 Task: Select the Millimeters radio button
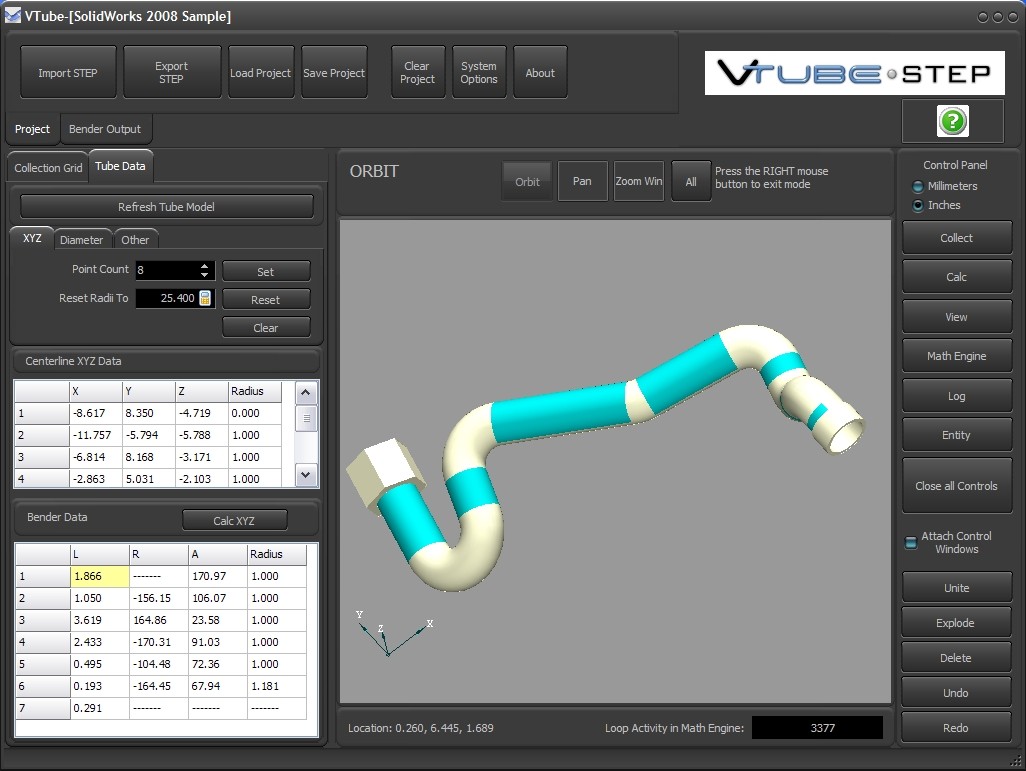pos(919,187)
